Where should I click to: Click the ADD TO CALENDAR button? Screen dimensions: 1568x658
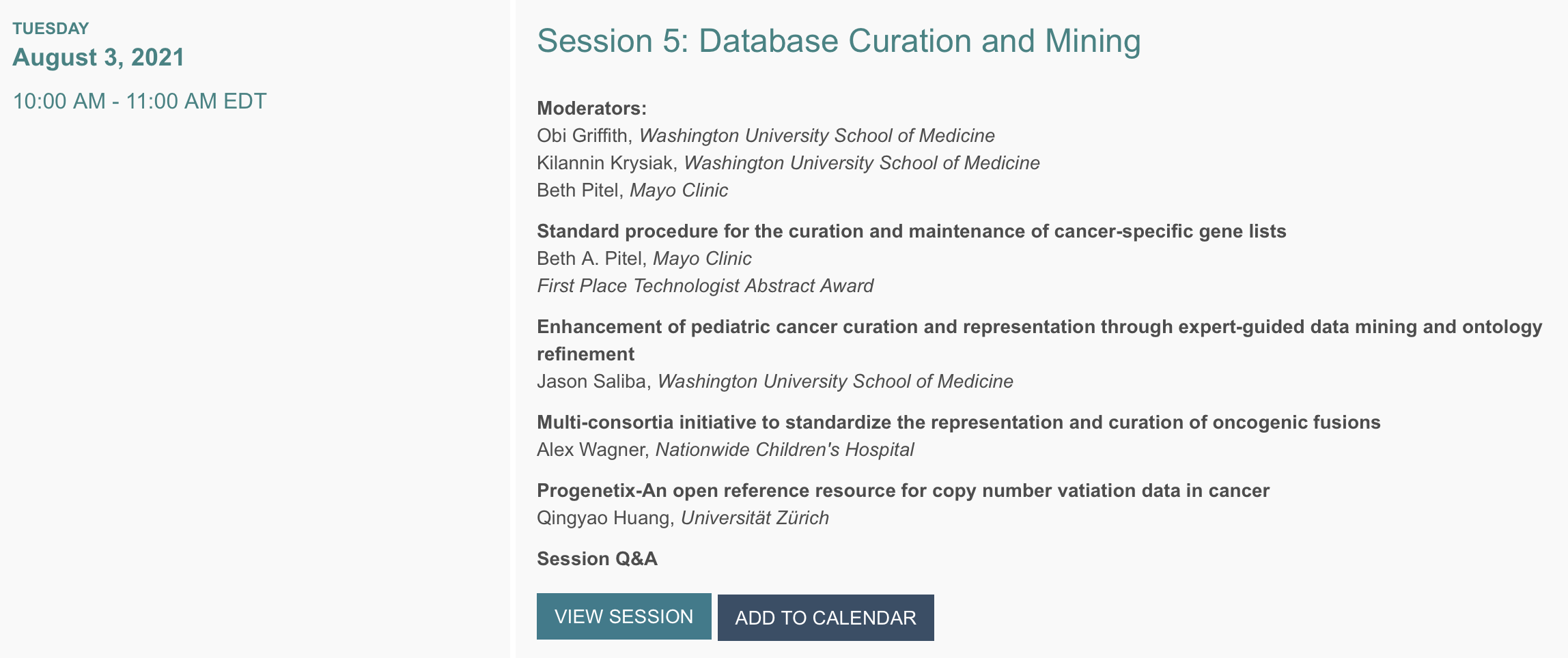826,618
